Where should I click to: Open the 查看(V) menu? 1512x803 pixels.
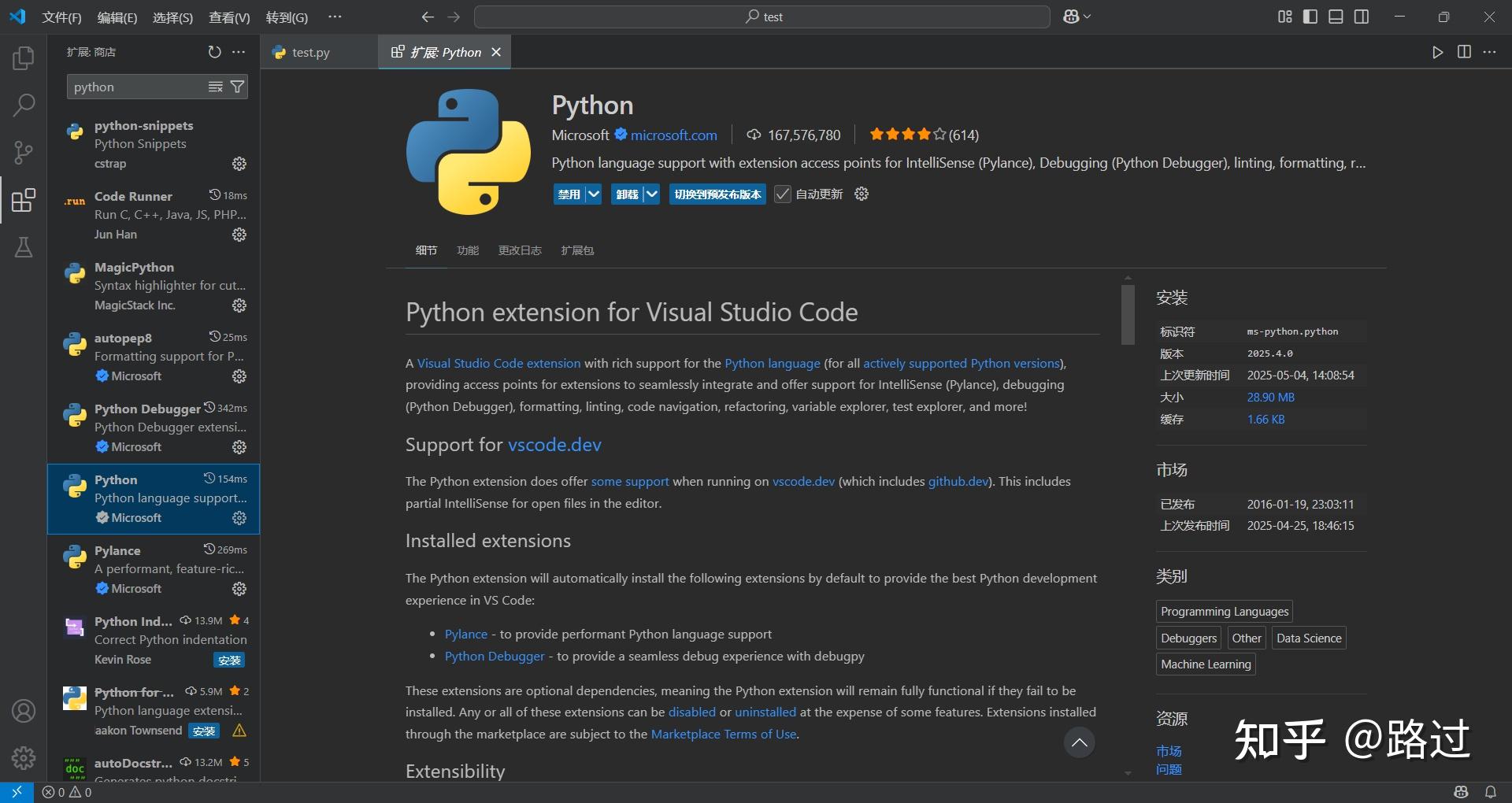228,17
